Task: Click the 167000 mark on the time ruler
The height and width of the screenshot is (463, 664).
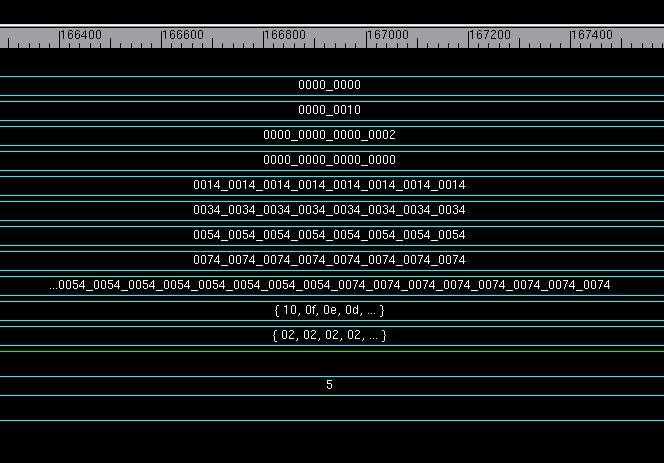Action: (x=388, y=35)
